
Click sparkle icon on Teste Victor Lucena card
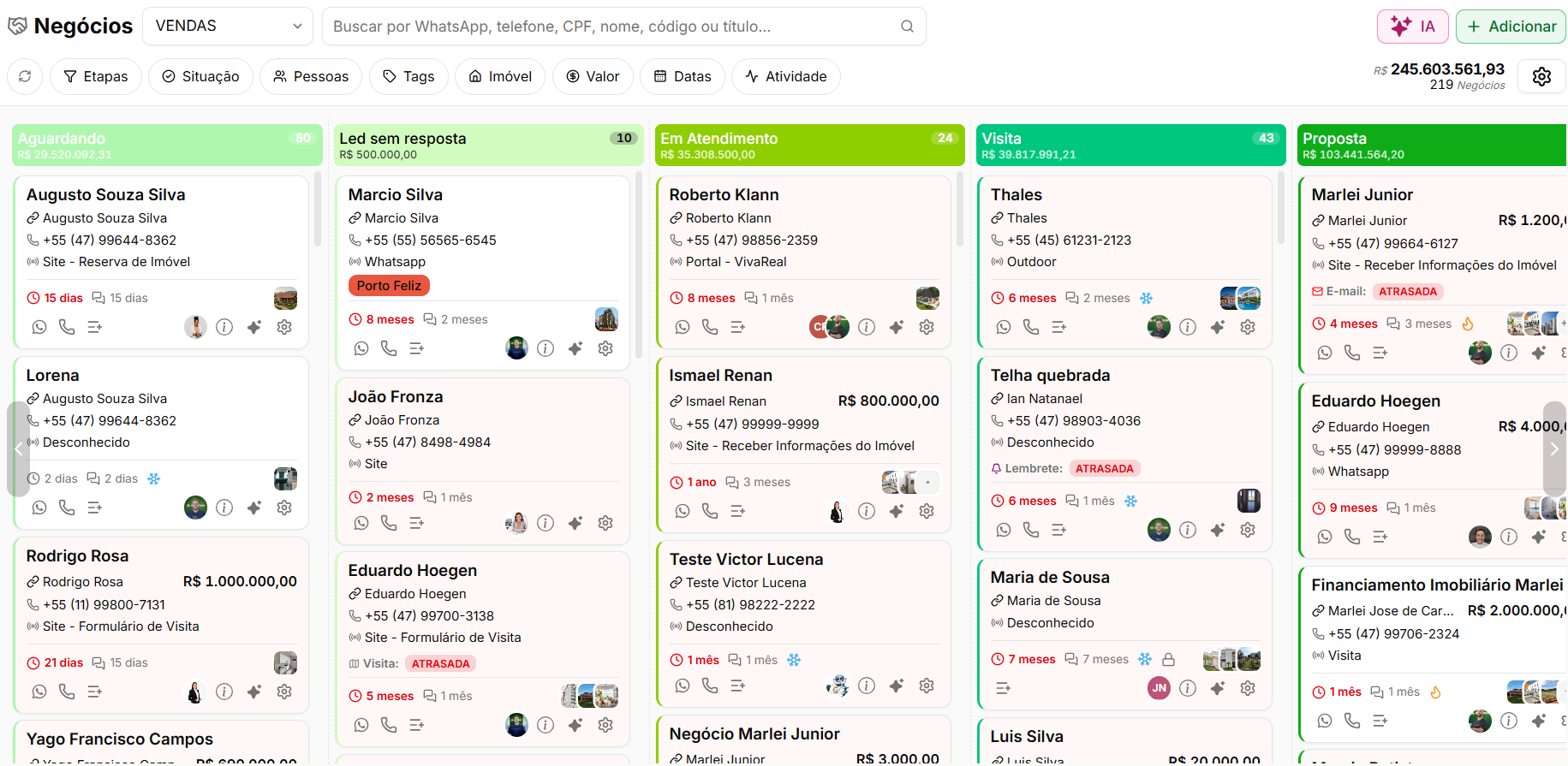click(x=897, y=686)
